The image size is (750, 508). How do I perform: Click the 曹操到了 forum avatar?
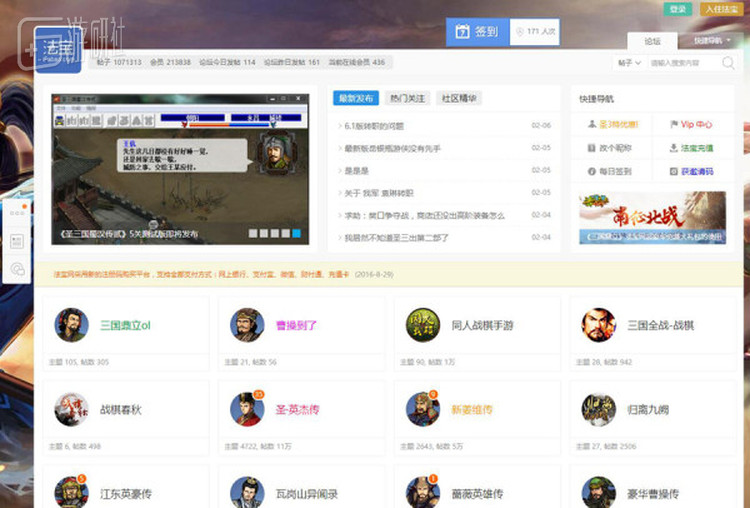pos(247,325)
